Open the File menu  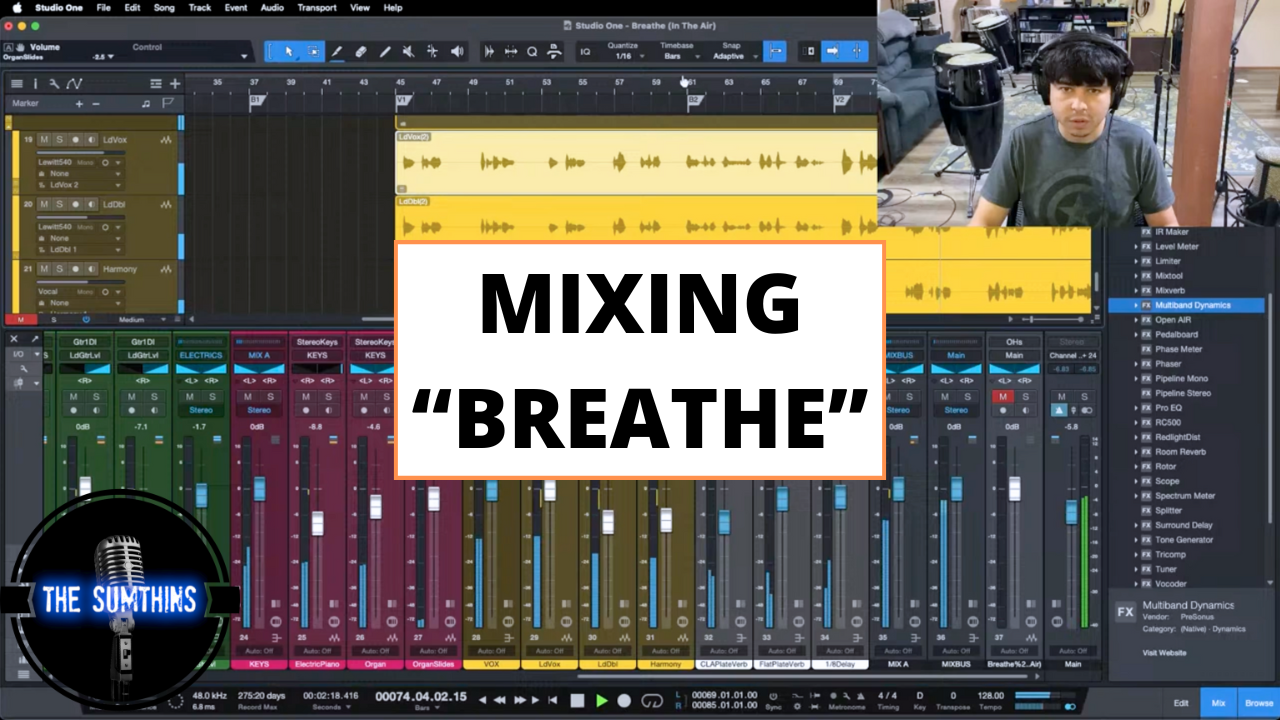pyautogui.click(x=104, y=7)
